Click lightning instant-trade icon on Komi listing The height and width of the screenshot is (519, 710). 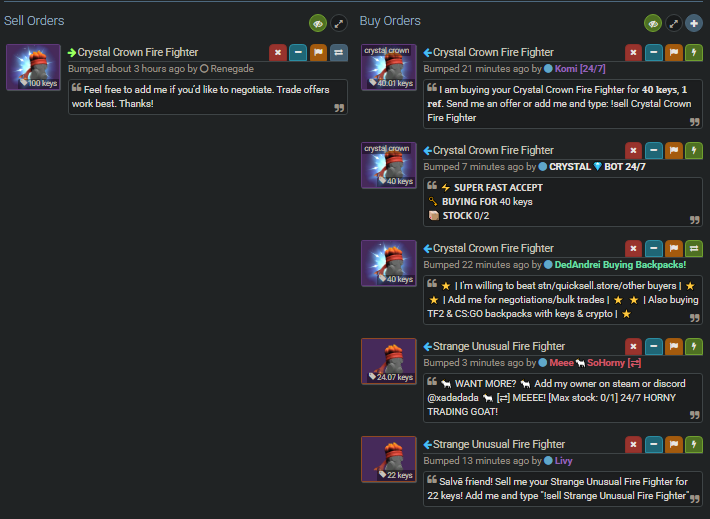[694, 53]
